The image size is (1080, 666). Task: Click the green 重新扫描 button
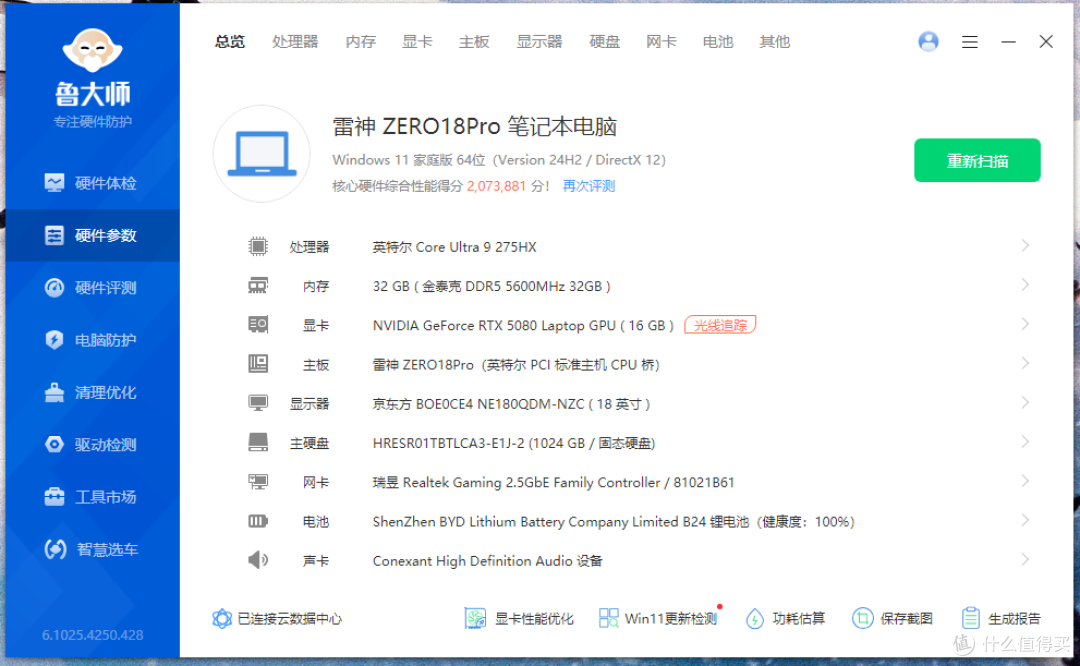tap(977, 160)
